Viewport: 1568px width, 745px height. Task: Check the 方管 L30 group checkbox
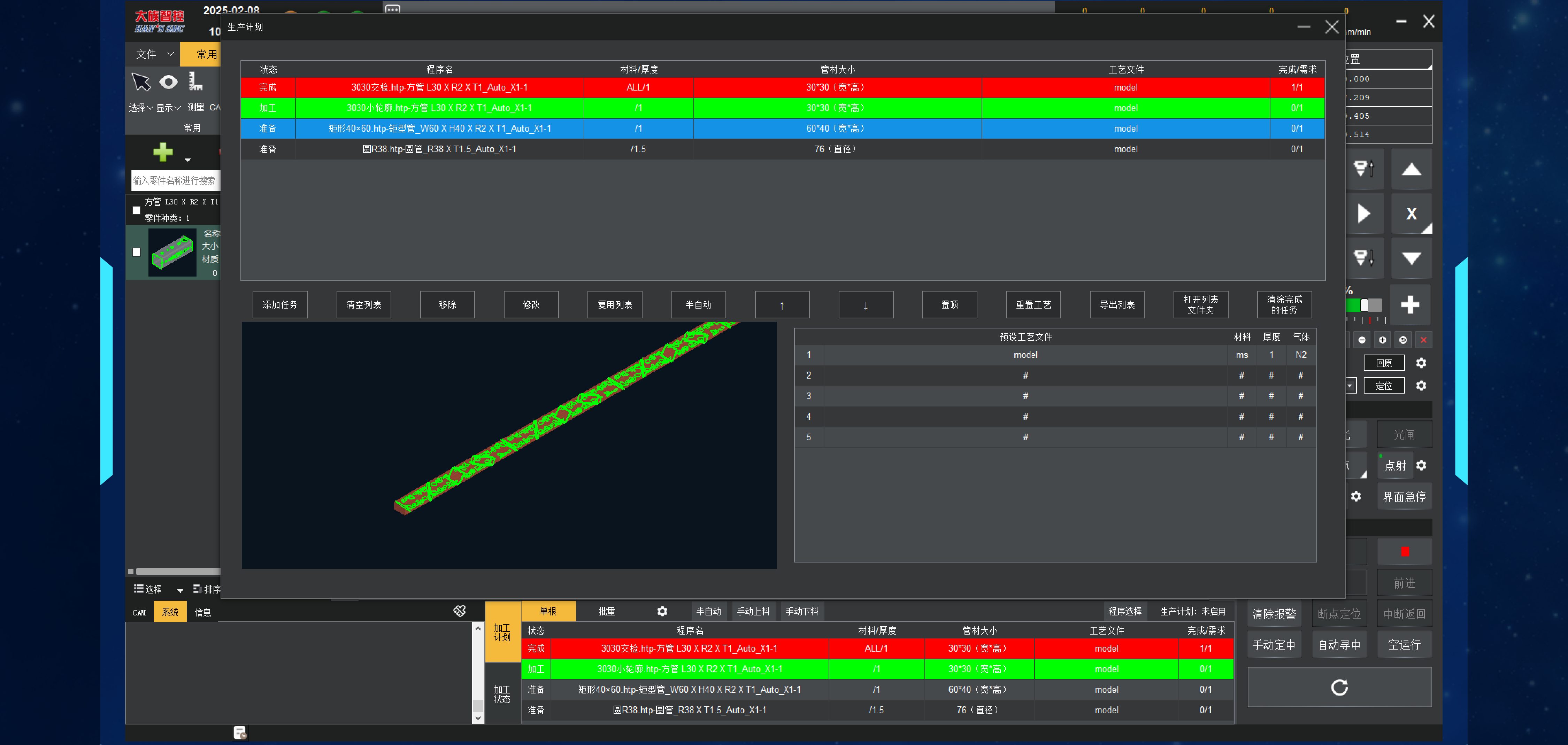[x=136, y=210]
